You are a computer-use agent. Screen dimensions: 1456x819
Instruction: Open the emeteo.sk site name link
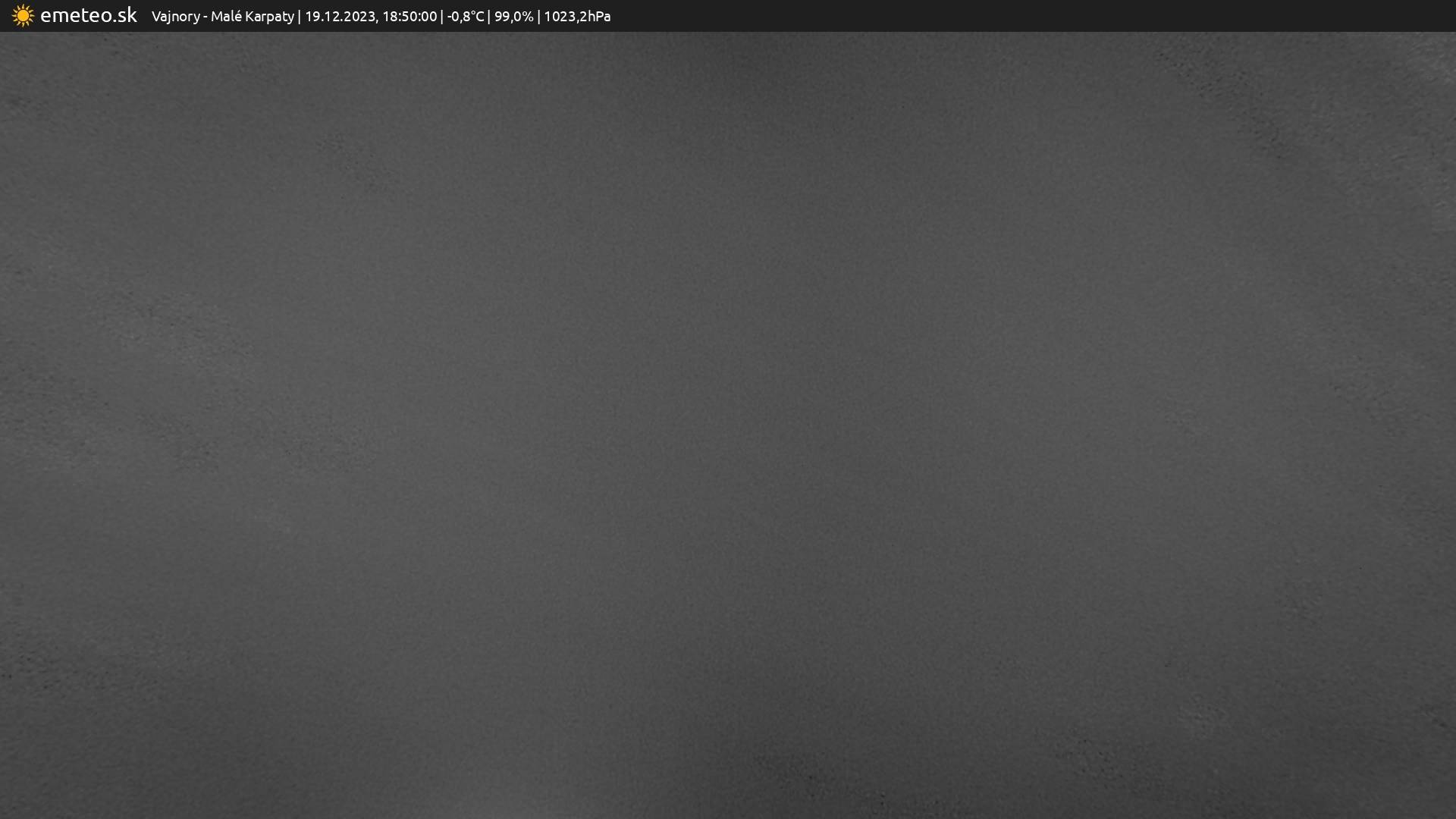coord(88,15)
